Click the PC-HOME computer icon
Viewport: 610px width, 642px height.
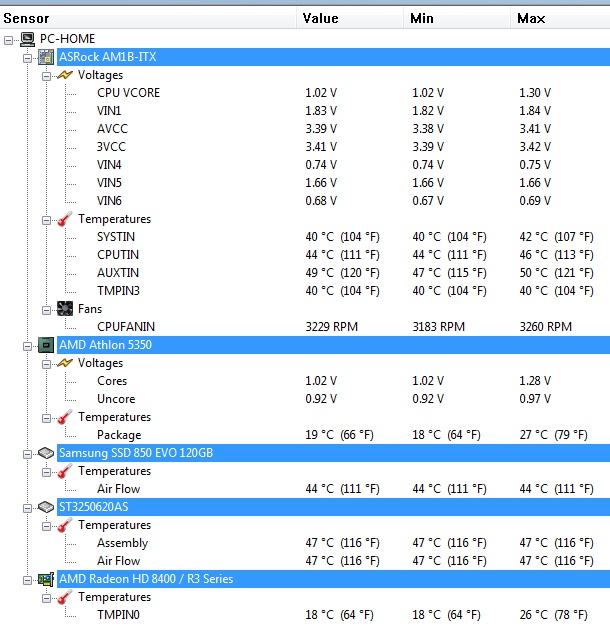27,39
